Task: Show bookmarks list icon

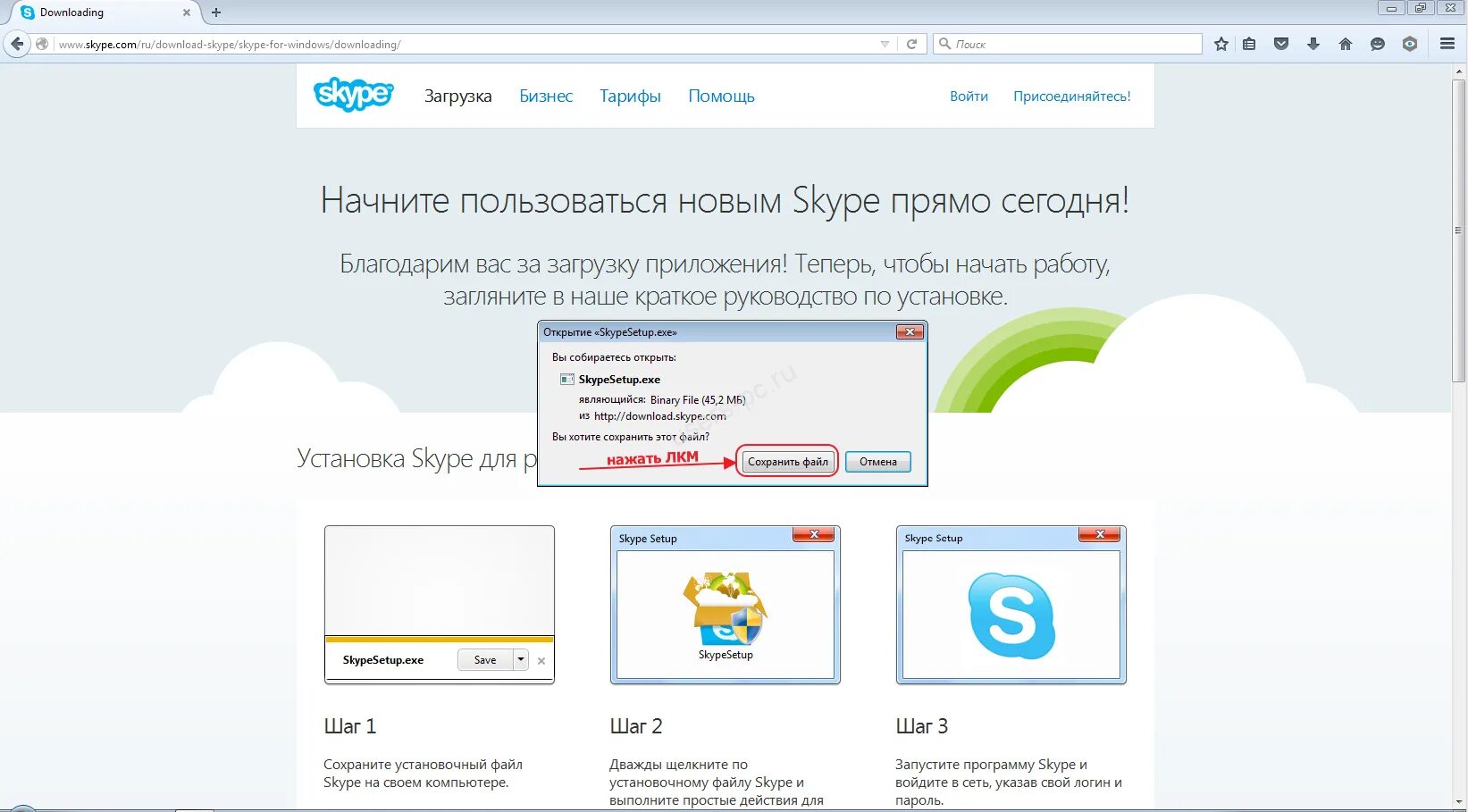Action: click(1249, 44)
